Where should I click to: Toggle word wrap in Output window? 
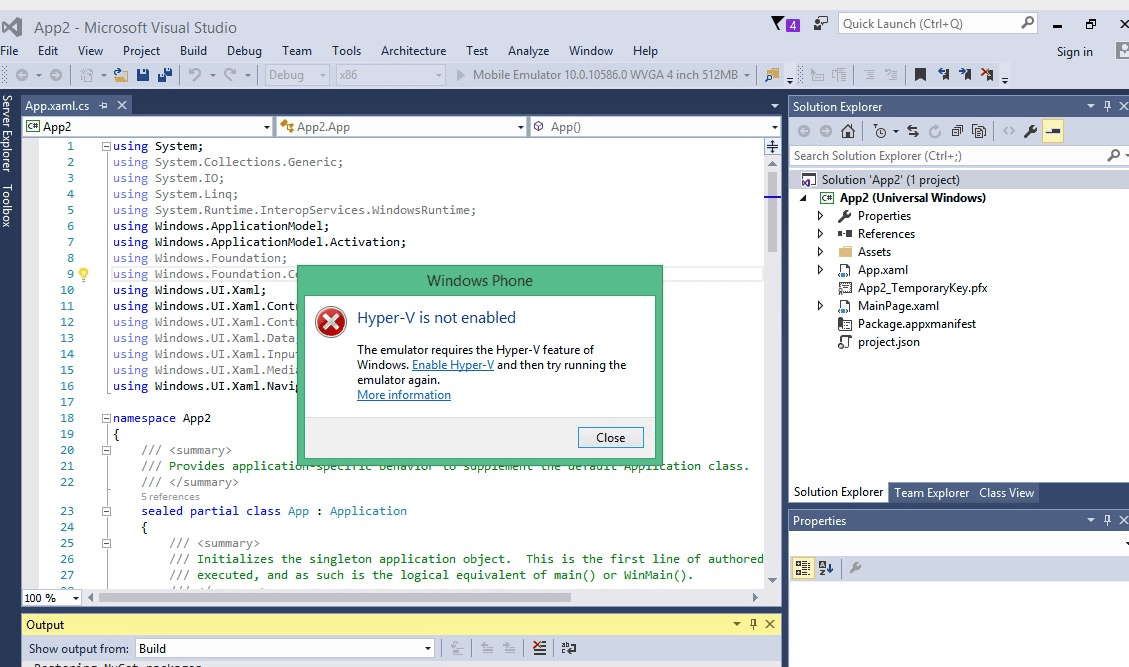point(568,649)
